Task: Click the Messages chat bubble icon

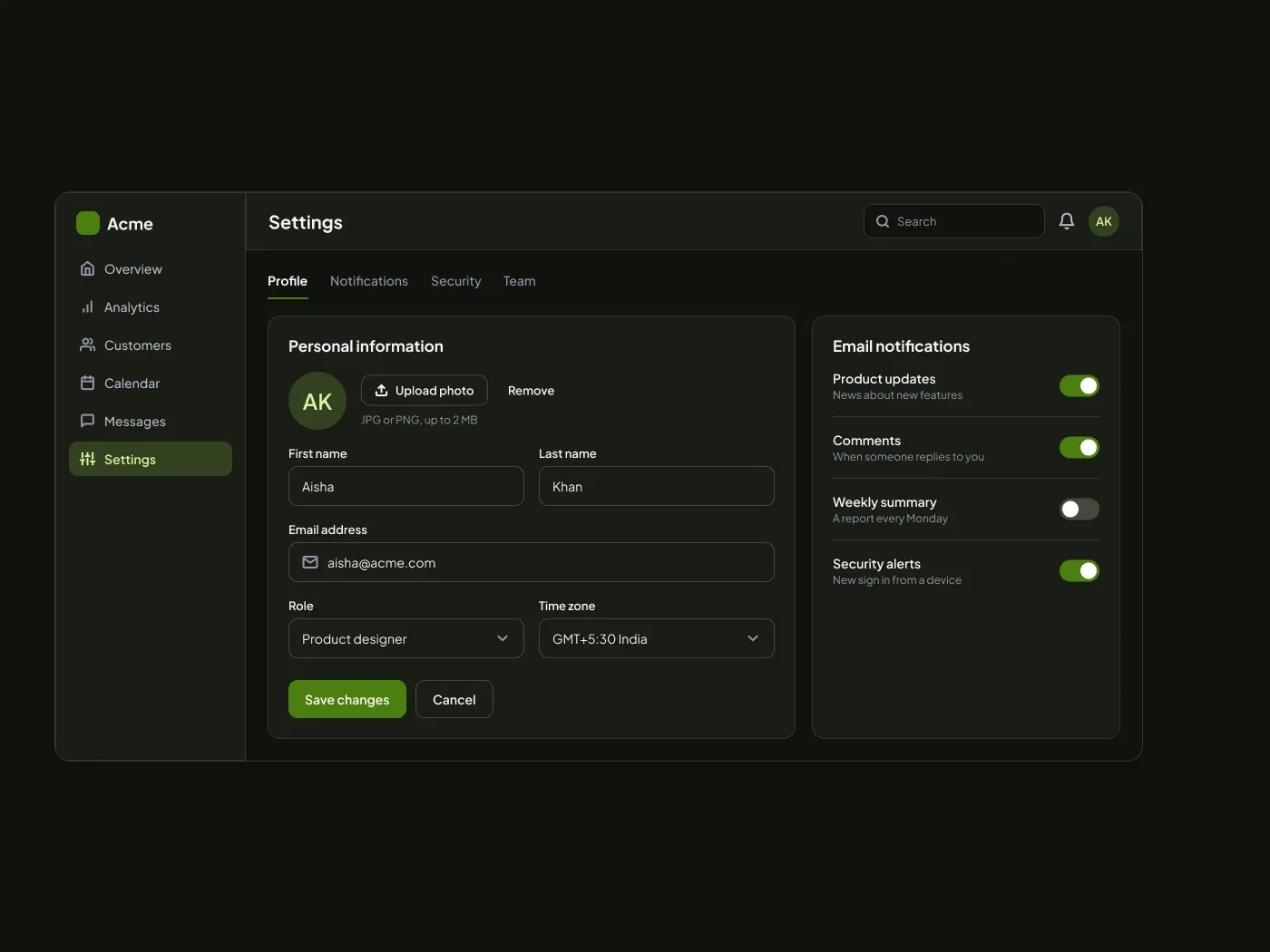Action: (x=87, y=421)
